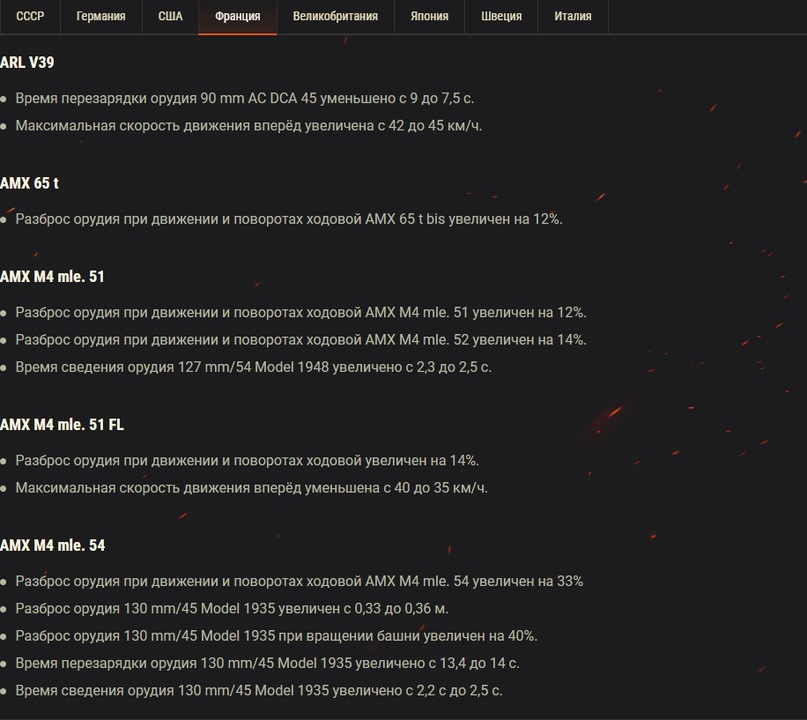Open the Германия tab

101,16
